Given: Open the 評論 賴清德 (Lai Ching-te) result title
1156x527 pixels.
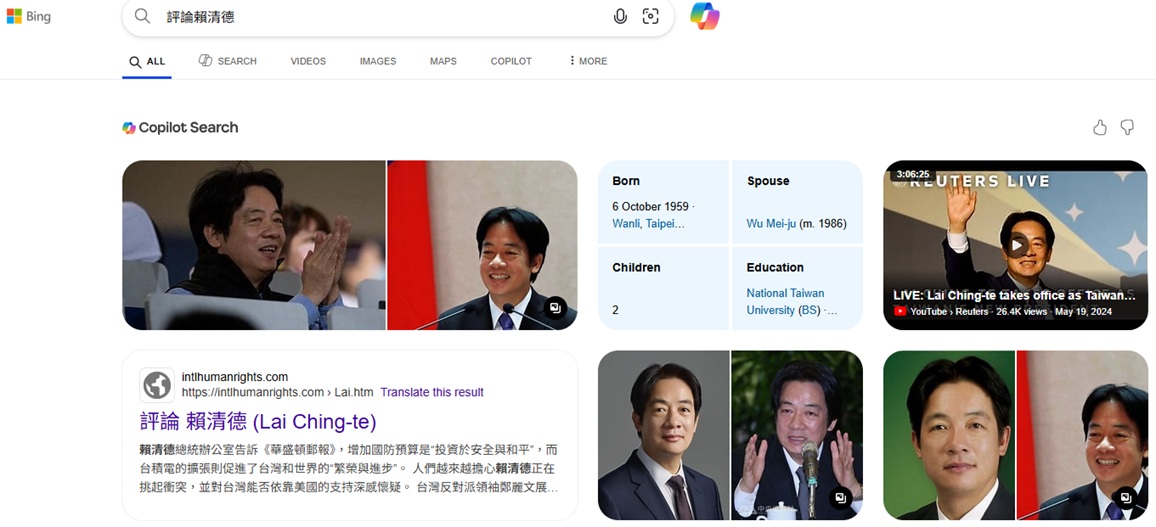Looking at the screenshot, I should click(258, 421).
